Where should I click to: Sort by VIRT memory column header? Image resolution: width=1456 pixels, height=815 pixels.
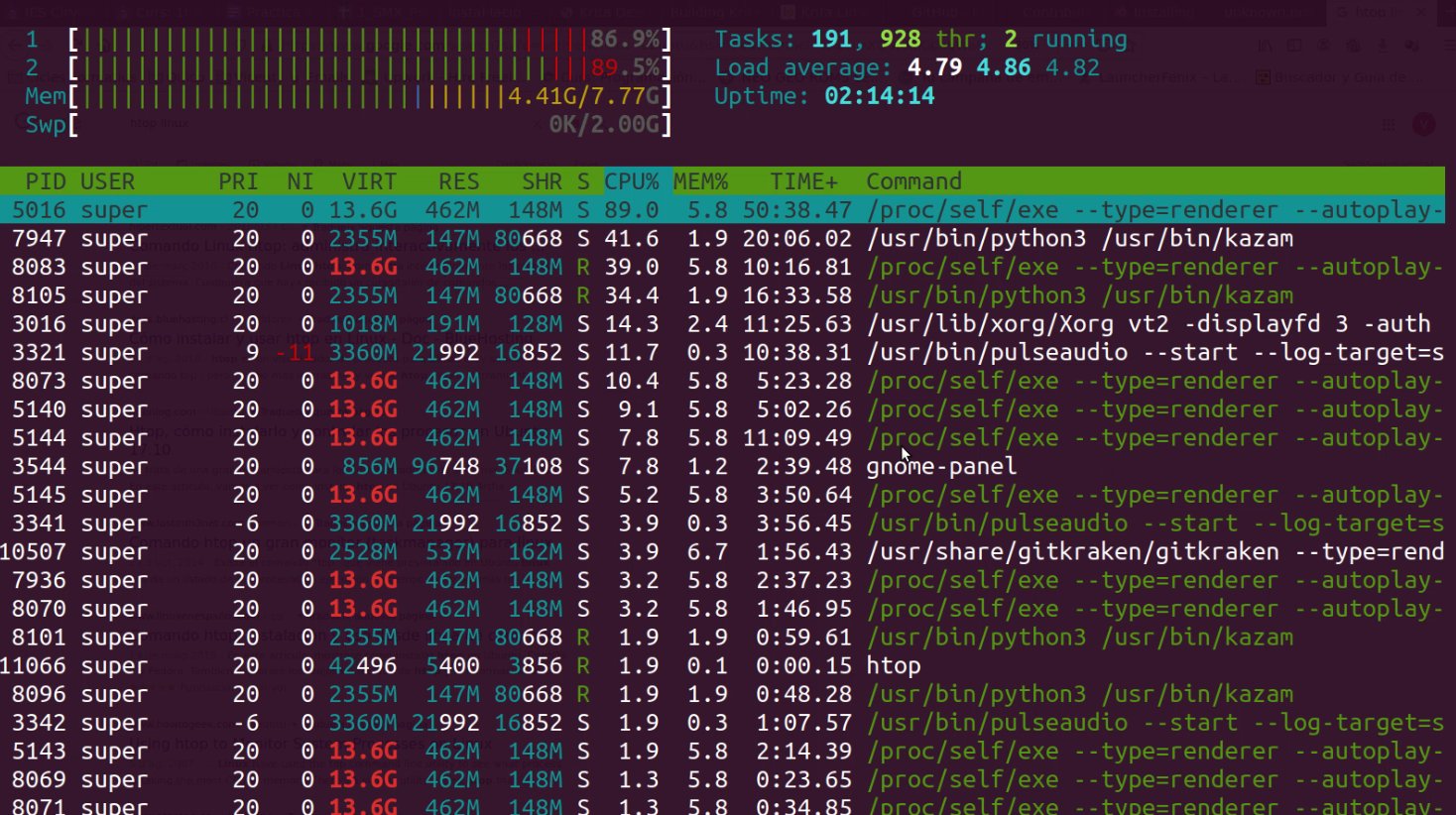coord(369,181)
